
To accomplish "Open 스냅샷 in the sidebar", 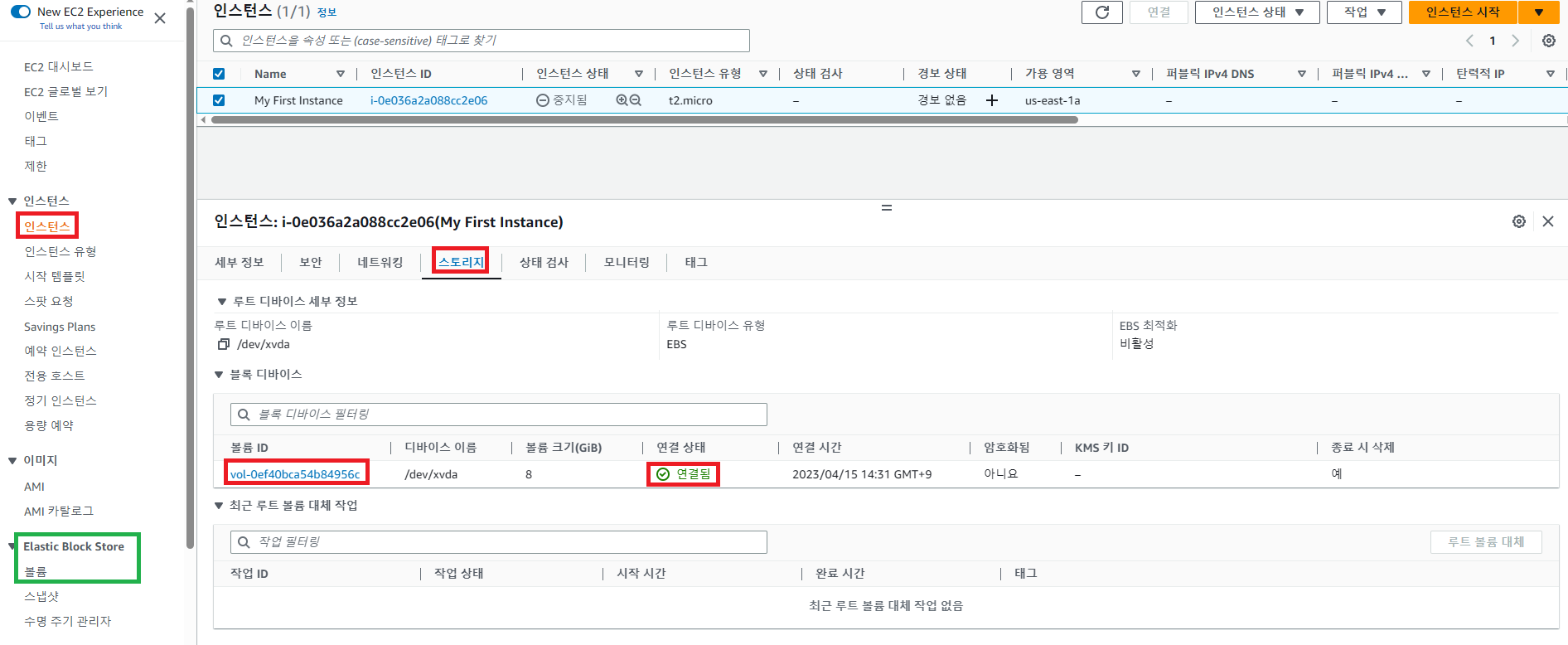I will 41,596.
